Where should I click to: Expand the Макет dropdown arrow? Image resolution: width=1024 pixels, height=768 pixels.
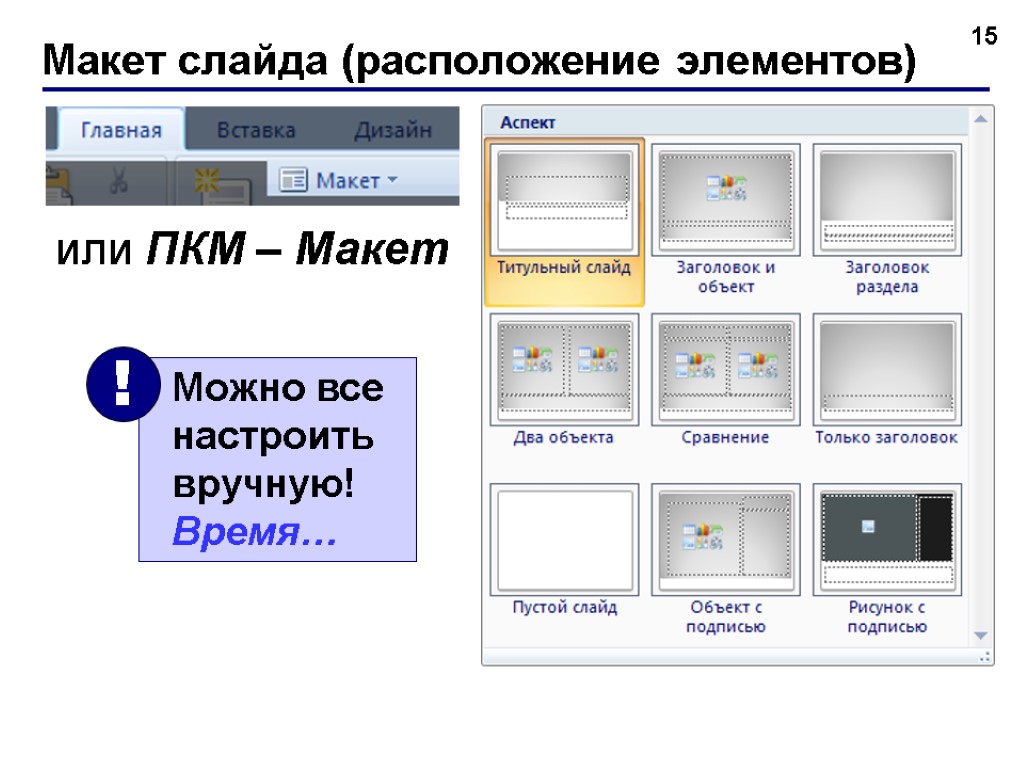392,179
